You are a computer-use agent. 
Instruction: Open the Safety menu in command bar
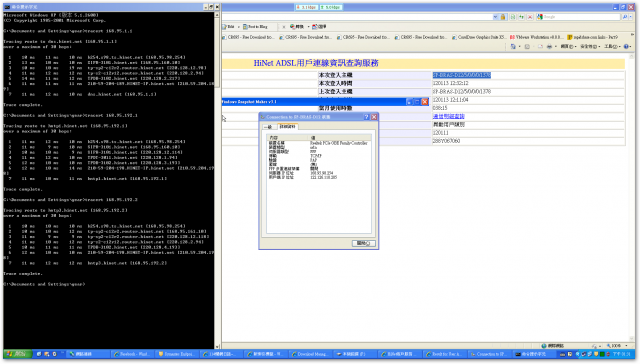pyautogui.click(x=589, y=47)
